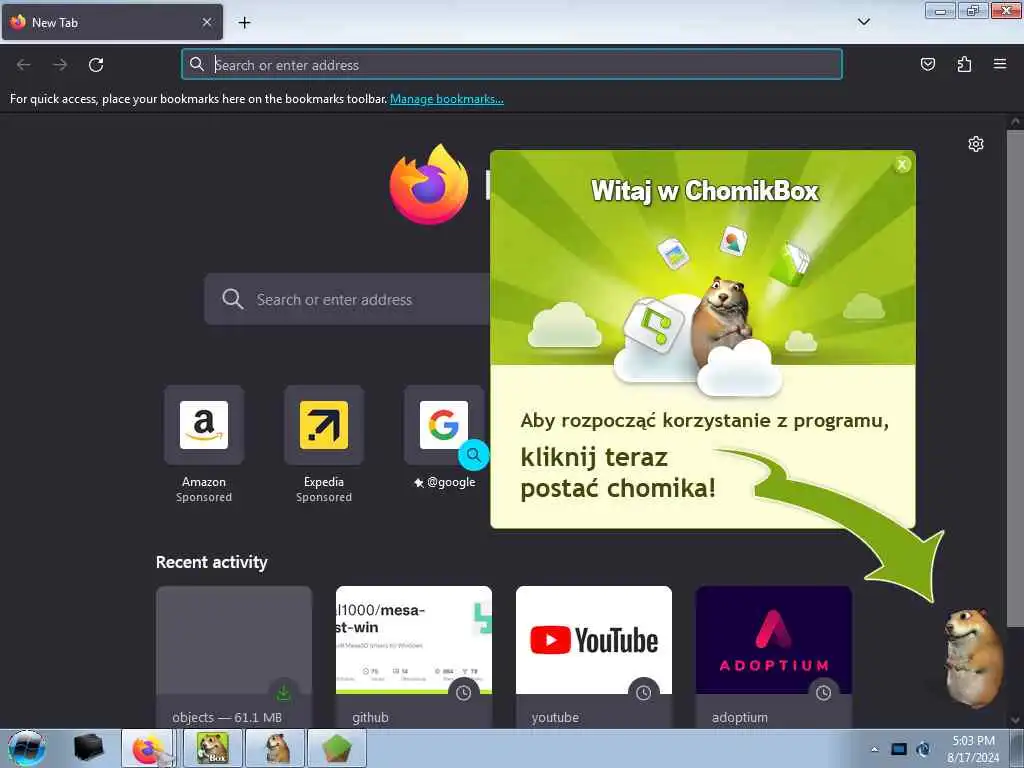Open the Extensions puzzle icon

(x=964, y=64)
